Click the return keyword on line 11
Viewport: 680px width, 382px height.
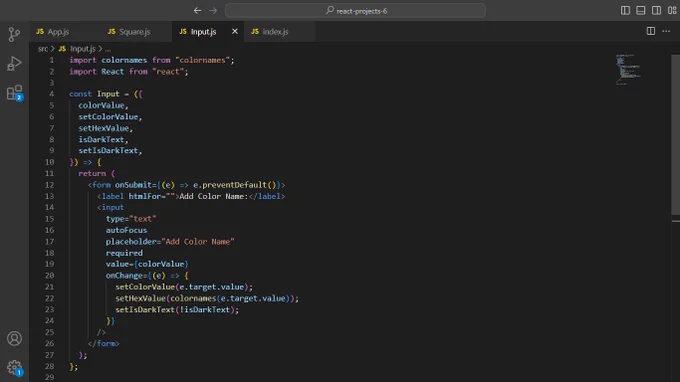[92, 173]
